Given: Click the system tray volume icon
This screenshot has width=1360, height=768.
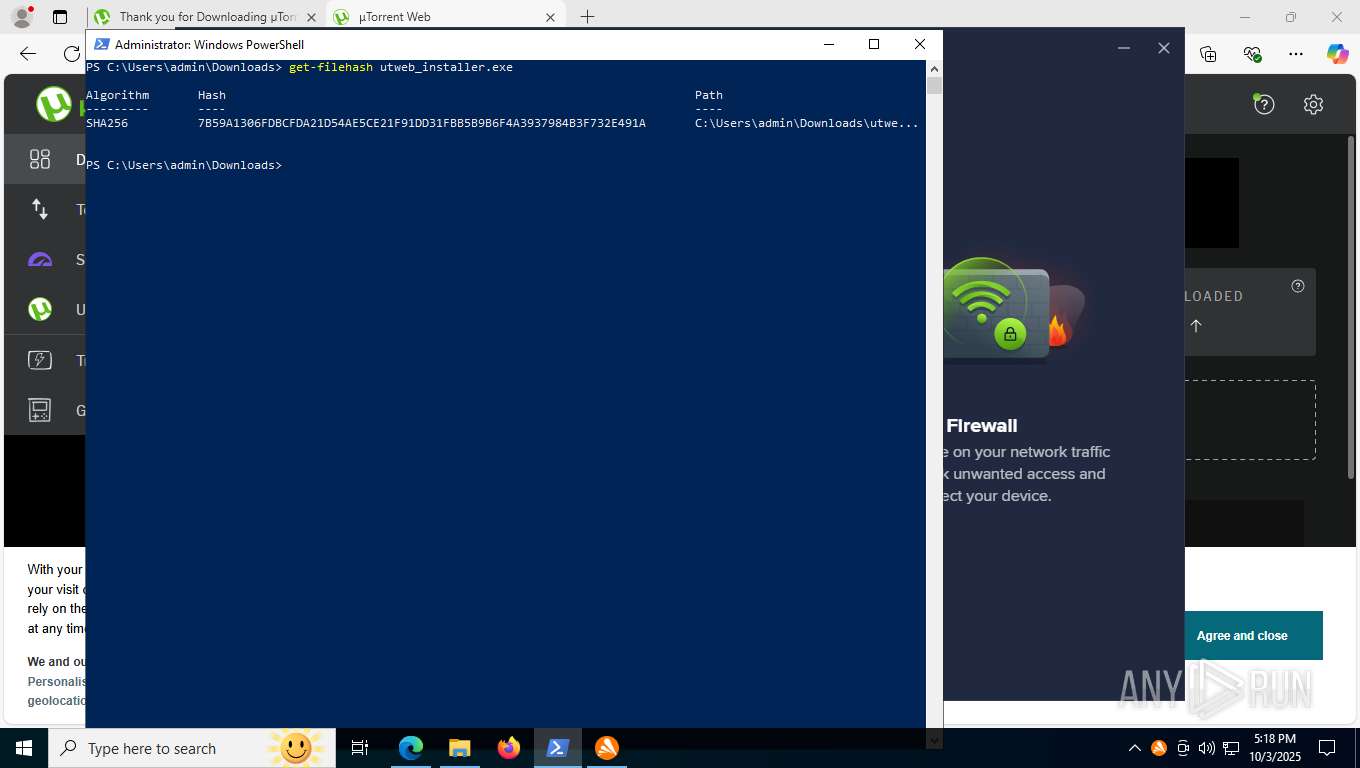Looking at the screenshot, I should (x=1206, y=748).
